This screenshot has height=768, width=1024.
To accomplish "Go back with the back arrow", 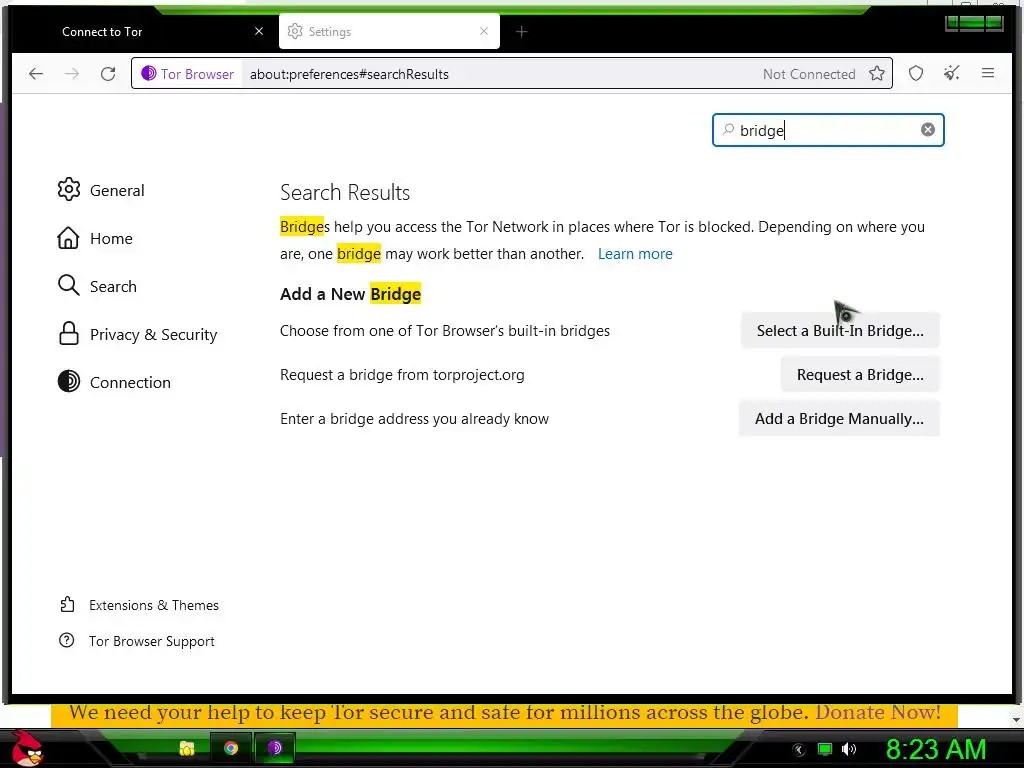I will tap(36, 74).
